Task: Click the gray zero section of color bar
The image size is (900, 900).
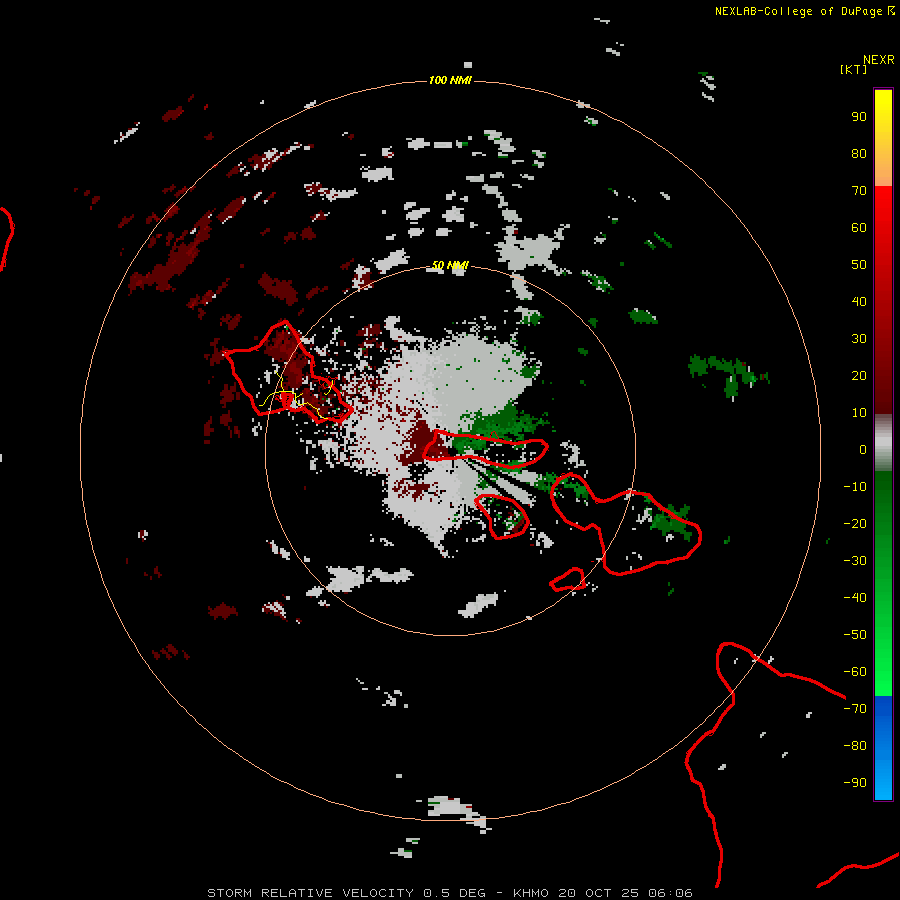Action: pos(883,443)
